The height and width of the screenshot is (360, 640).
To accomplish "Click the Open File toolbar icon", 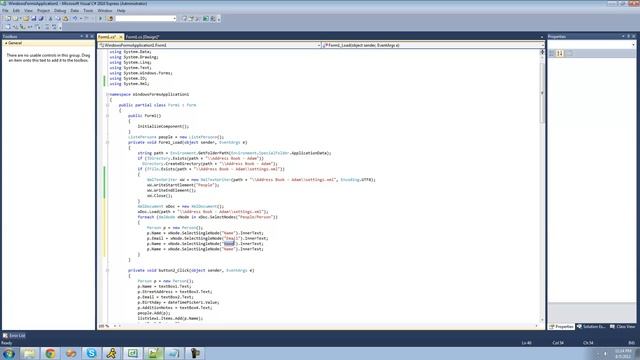I will coord(26,18).
